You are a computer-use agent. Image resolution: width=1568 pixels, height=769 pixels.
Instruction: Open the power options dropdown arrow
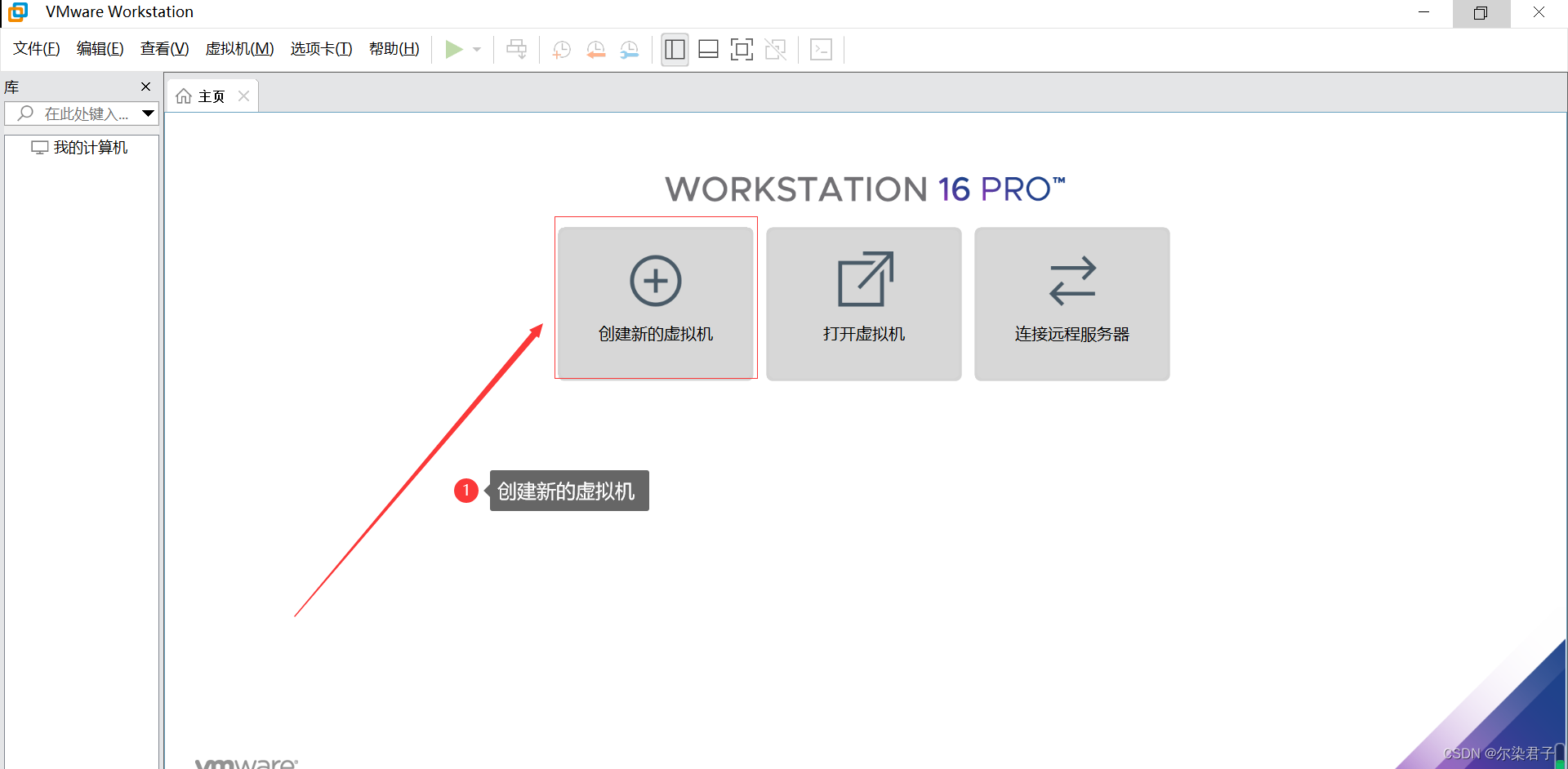477,50
